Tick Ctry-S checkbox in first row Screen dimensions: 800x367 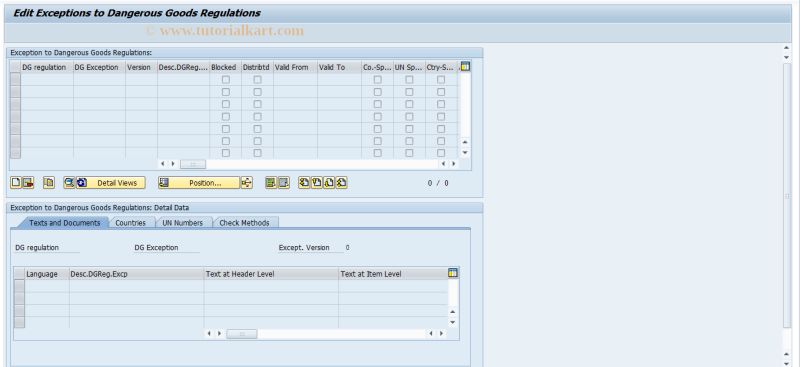pyautogui.click(x=441, y=80)
